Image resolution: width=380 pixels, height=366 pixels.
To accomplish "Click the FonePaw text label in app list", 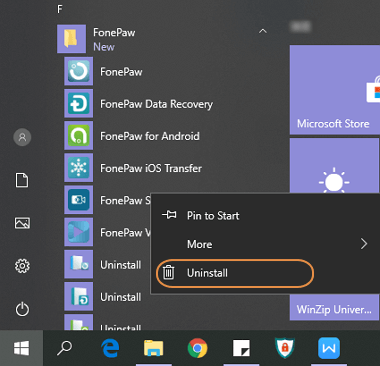I will 121,72.
